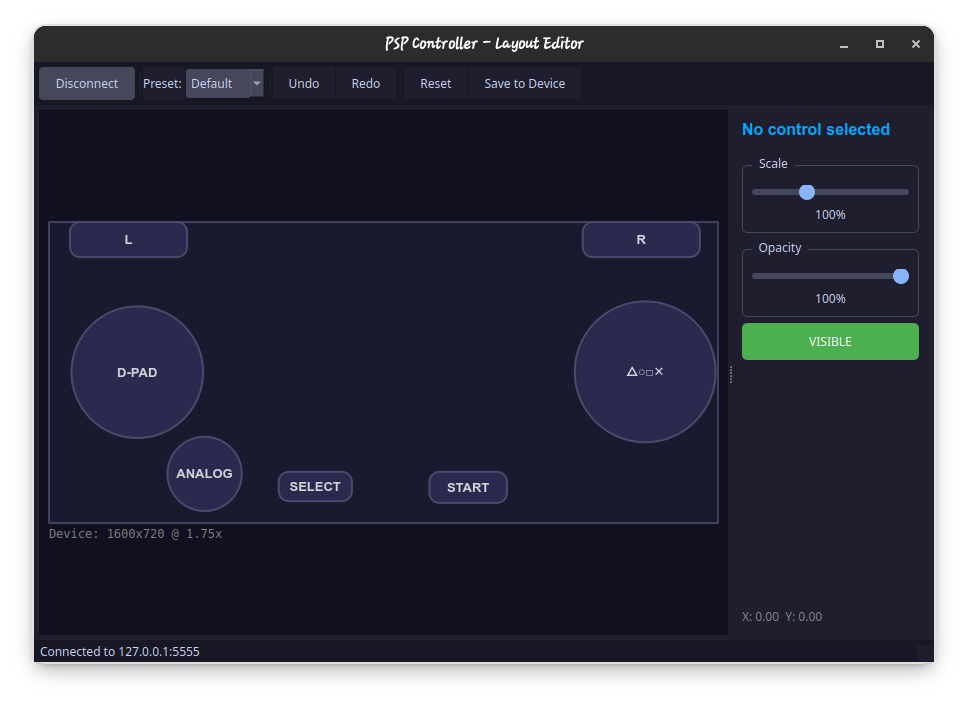Maximize the Layout Editor window

(880, 44)
